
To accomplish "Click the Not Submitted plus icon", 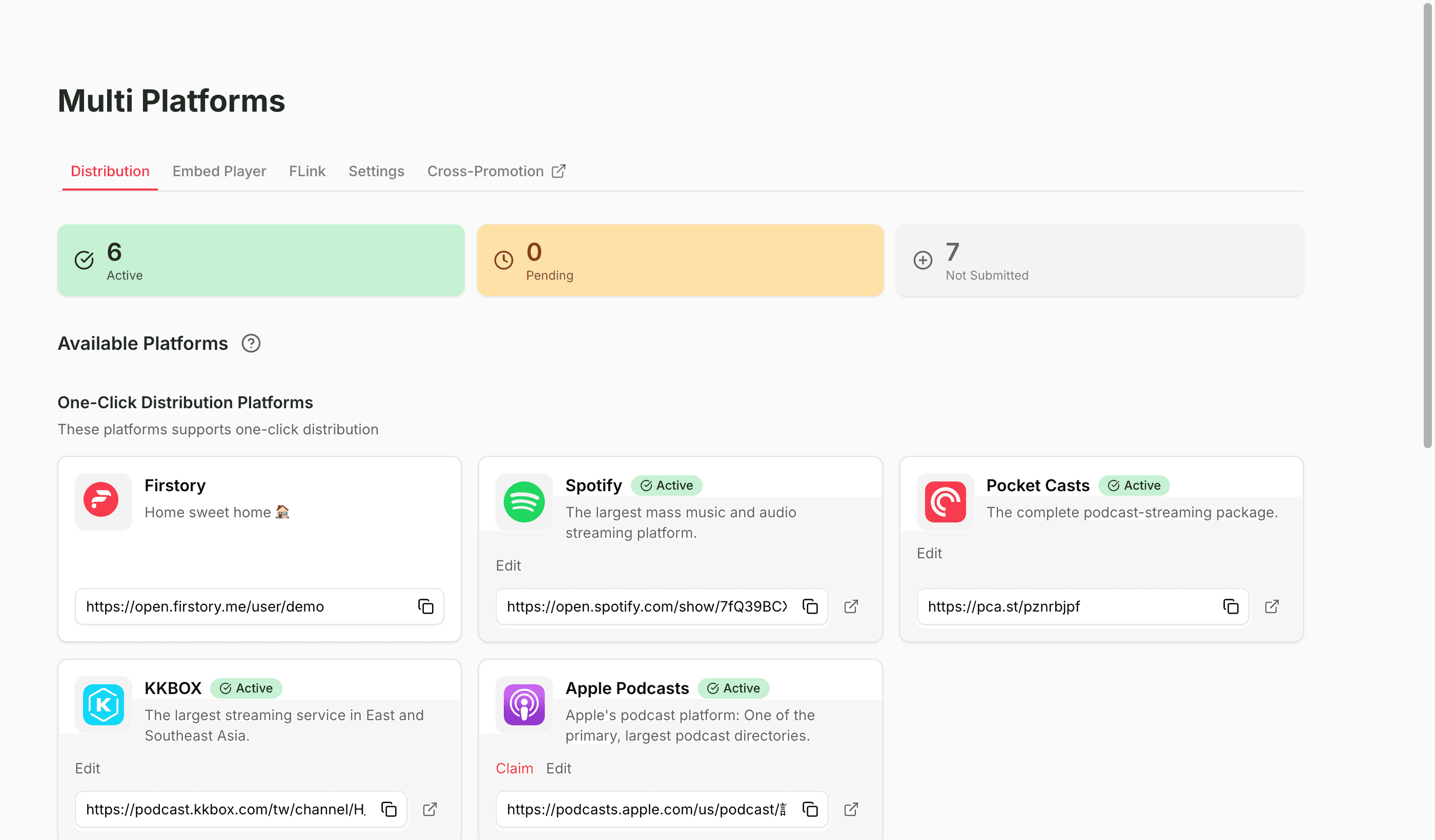I will coord(922,260).
